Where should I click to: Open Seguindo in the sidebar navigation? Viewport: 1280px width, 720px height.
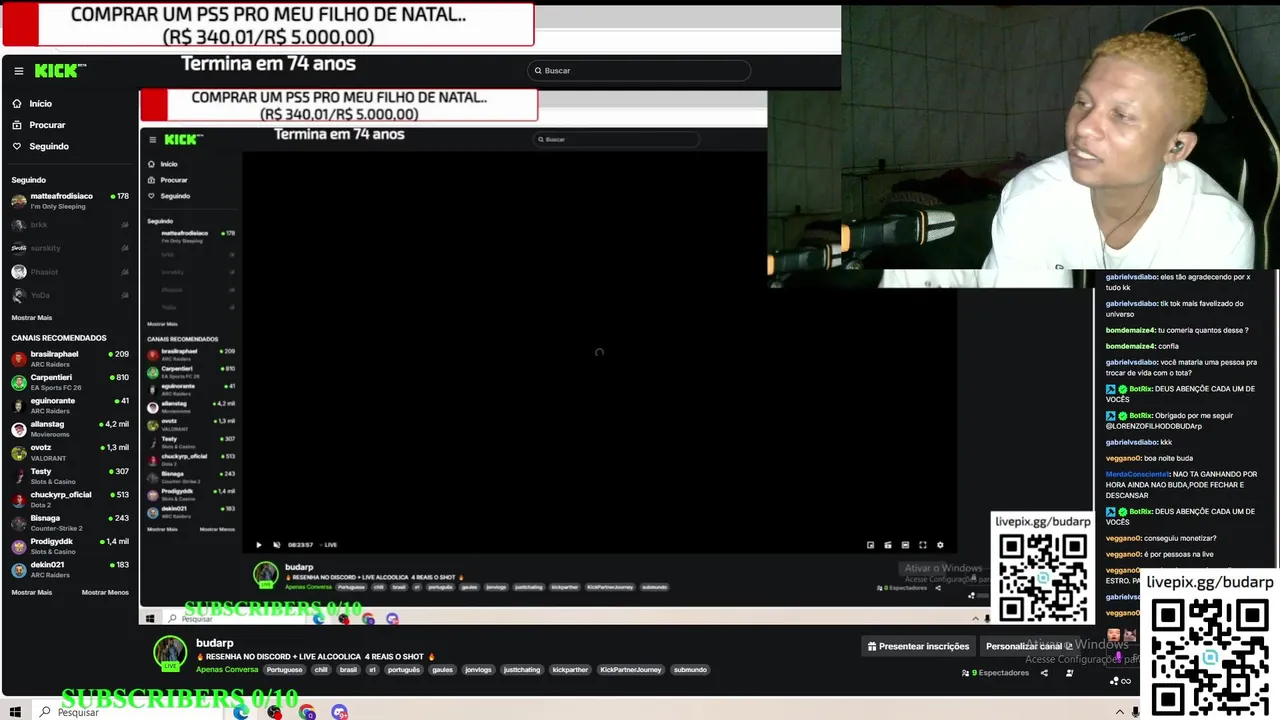48,146
